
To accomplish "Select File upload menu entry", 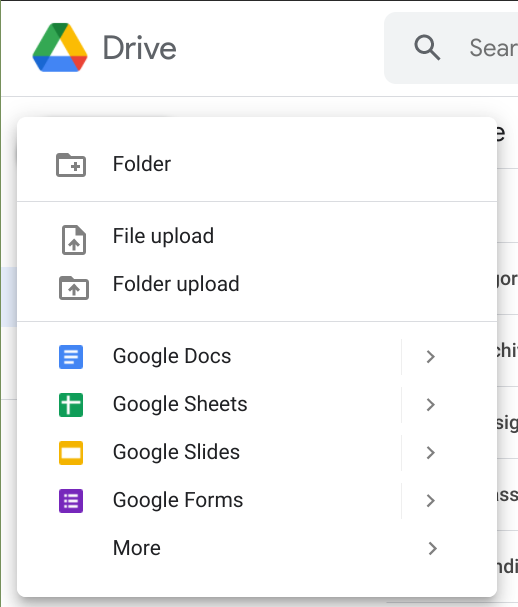I will 257,237.
